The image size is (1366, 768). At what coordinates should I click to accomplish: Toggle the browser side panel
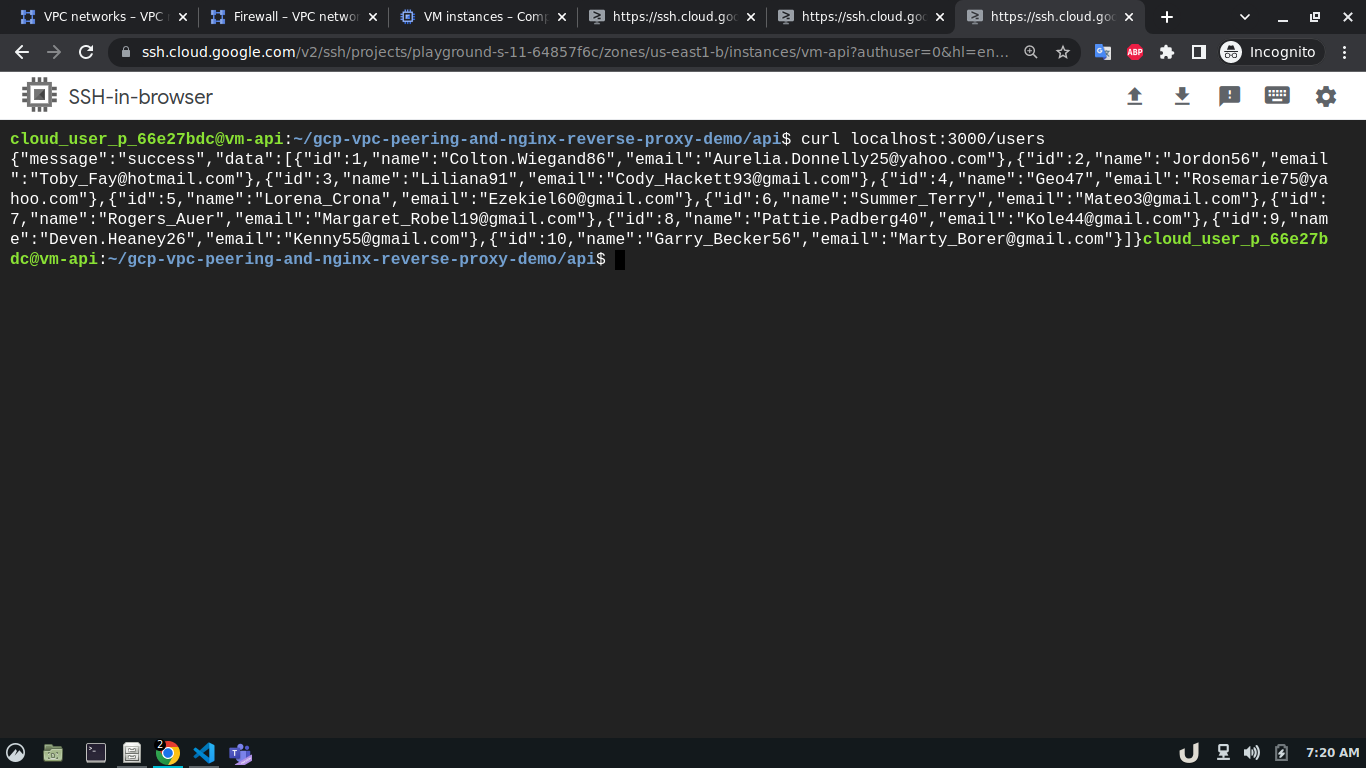[x=1199, y=52]
